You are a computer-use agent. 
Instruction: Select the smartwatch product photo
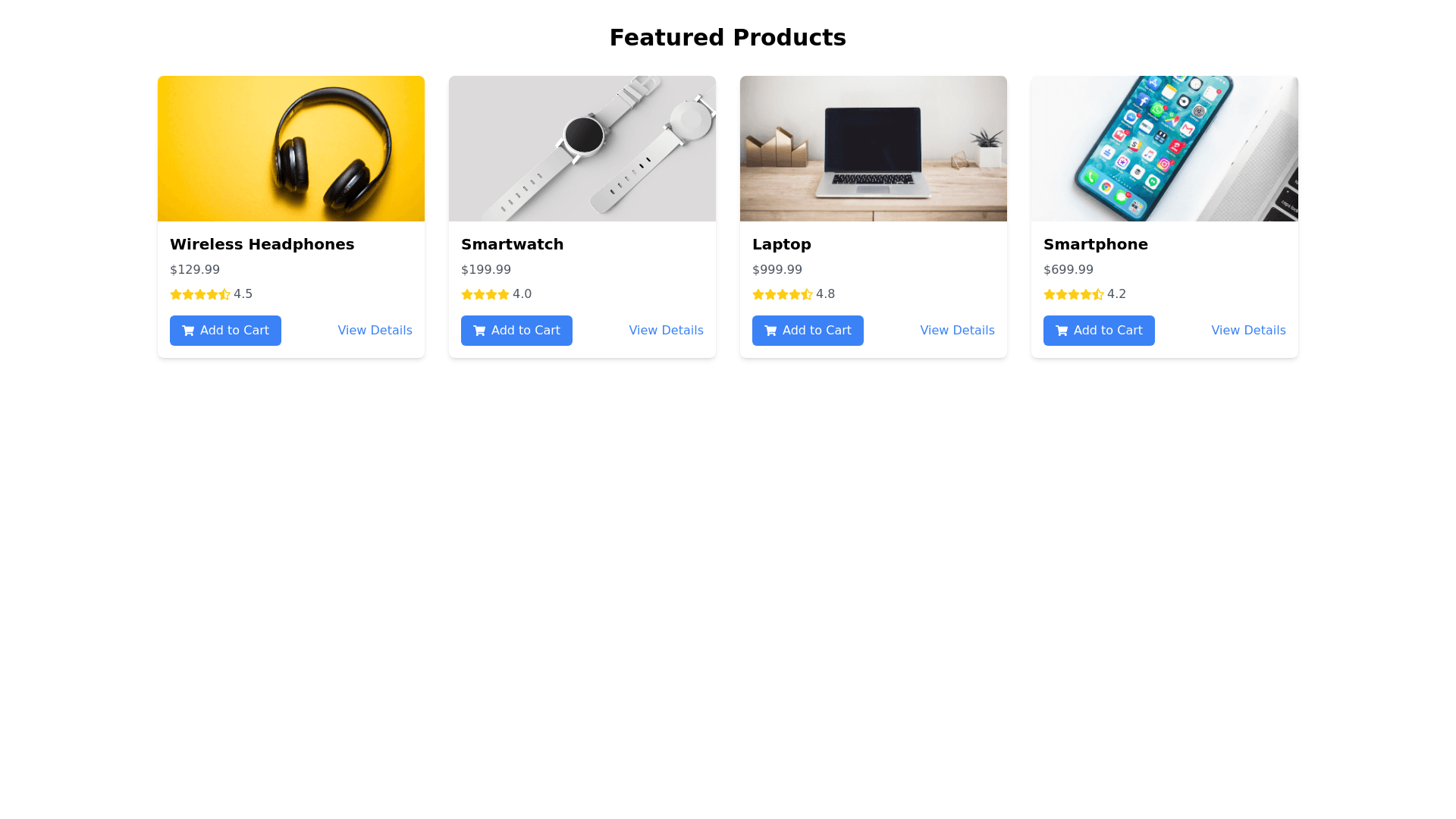(582, 149)
